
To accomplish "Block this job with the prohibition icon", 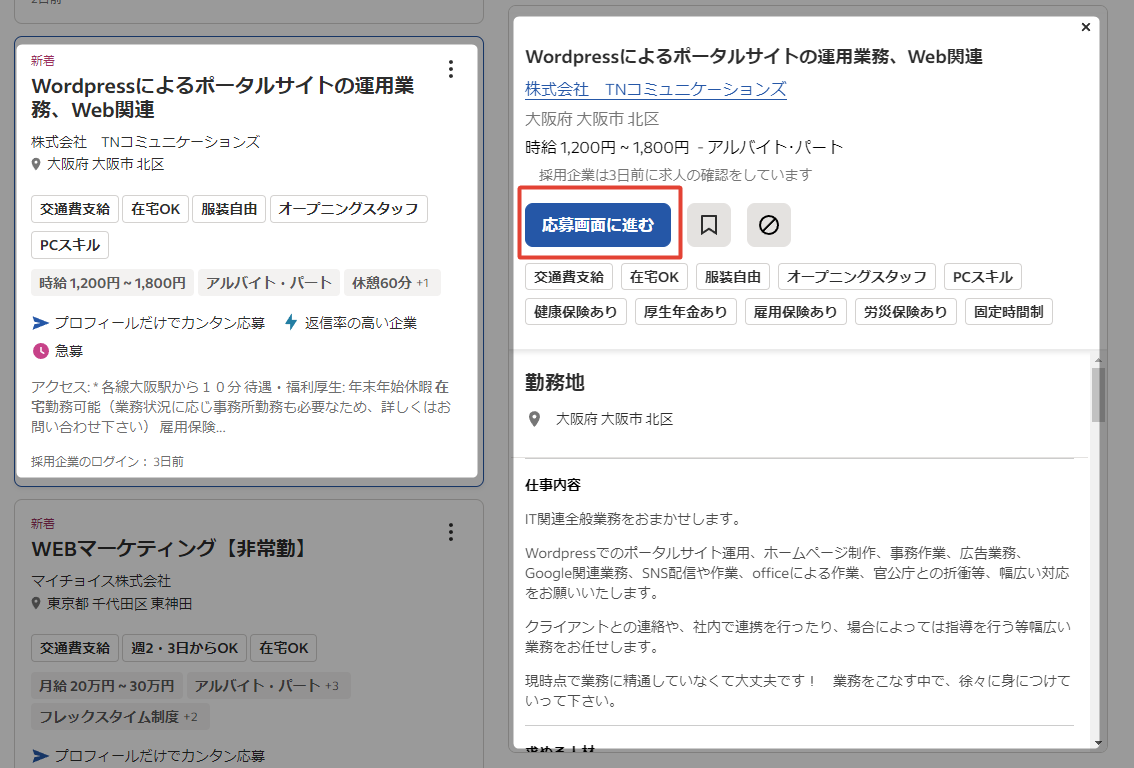I will click(768, 225).
